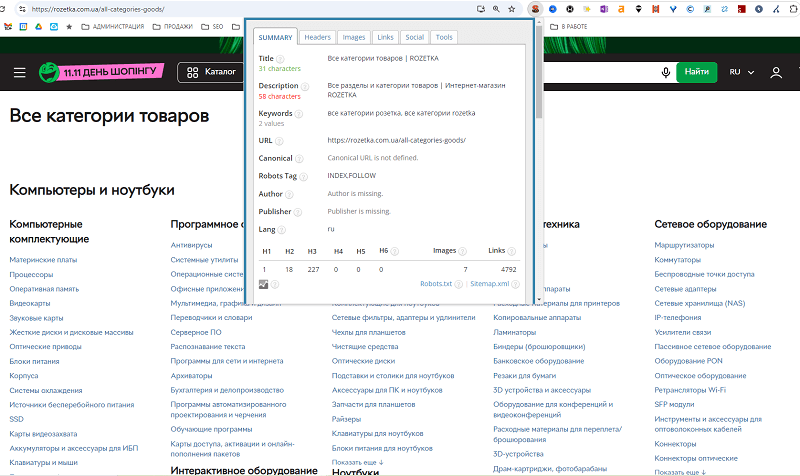Screen dimensions: 800x476
Task: Click the links count value 4792
Action: pos(508,269)
